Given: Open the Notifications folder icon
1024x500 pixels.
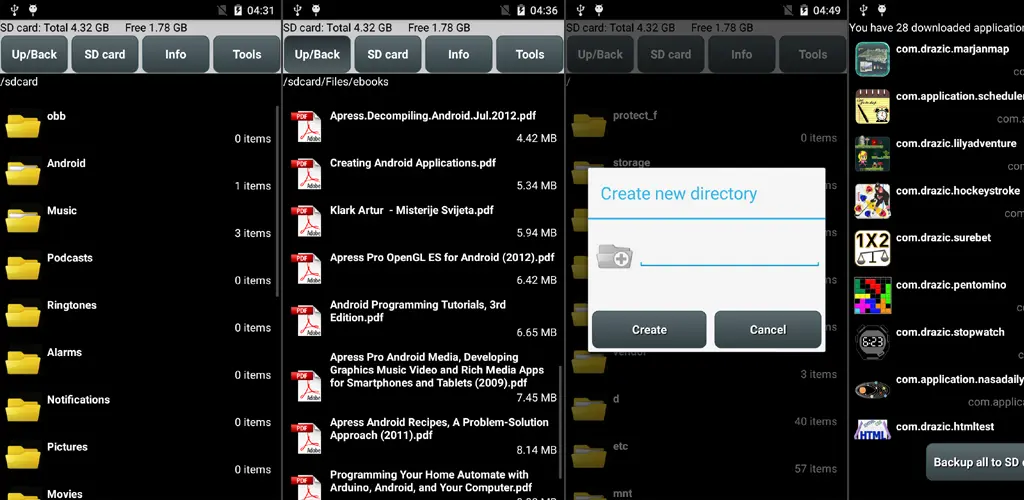Looking at the screenshot, I should [23, 410].
